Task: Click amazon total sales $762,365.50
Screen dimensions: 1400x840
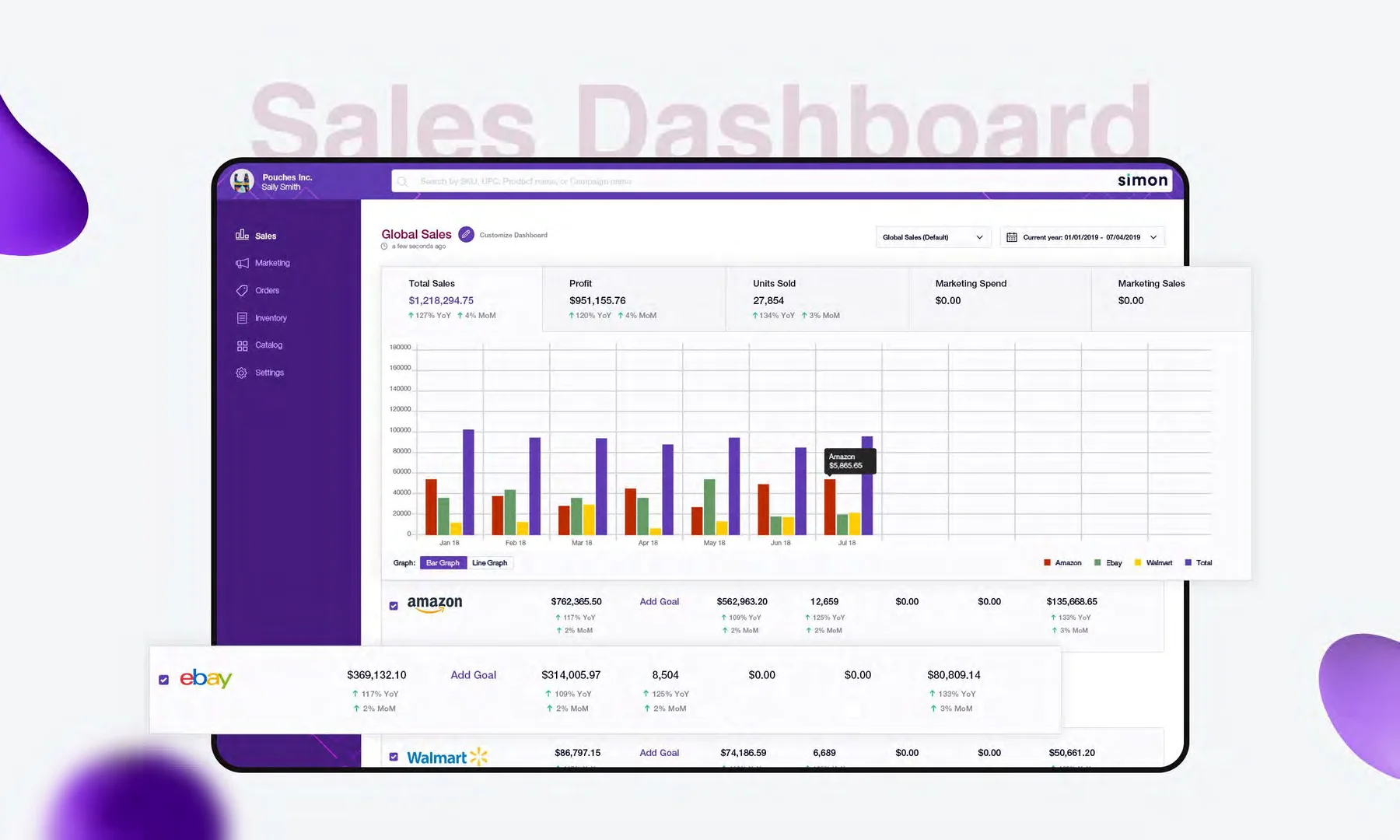Action: (576, 602)
